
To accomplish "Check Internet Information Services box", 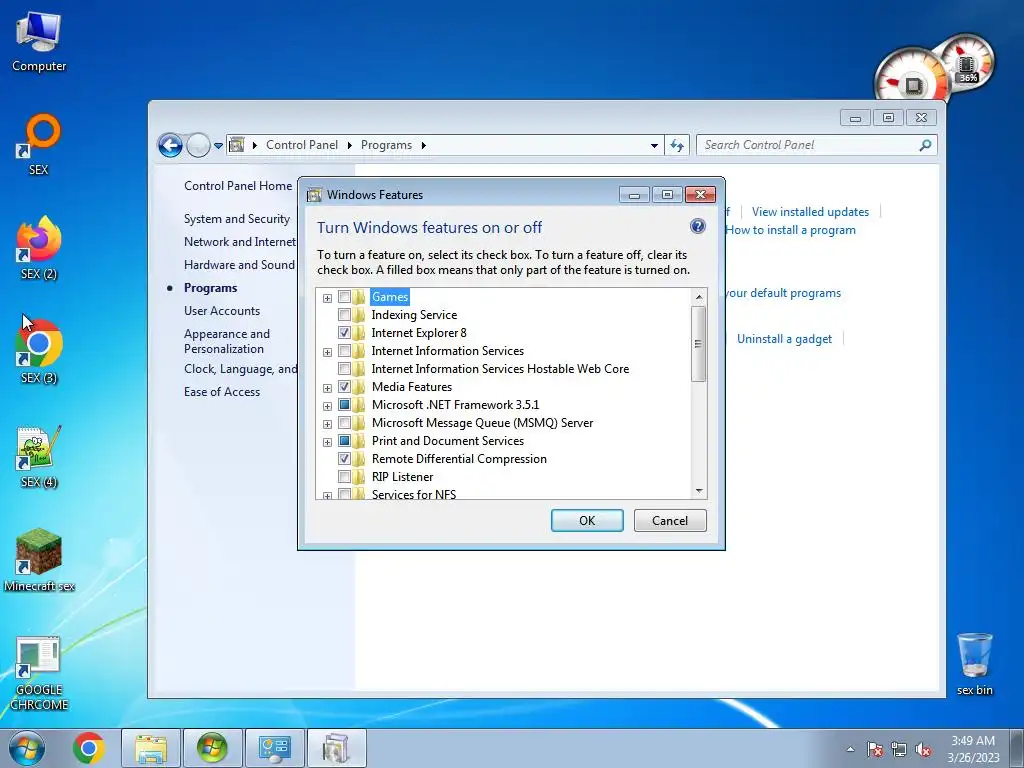I will 344,351.
